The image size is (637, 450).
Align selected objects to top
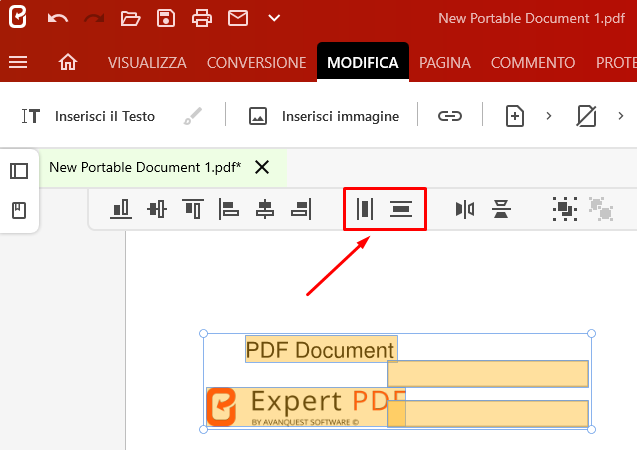(193, 209)
